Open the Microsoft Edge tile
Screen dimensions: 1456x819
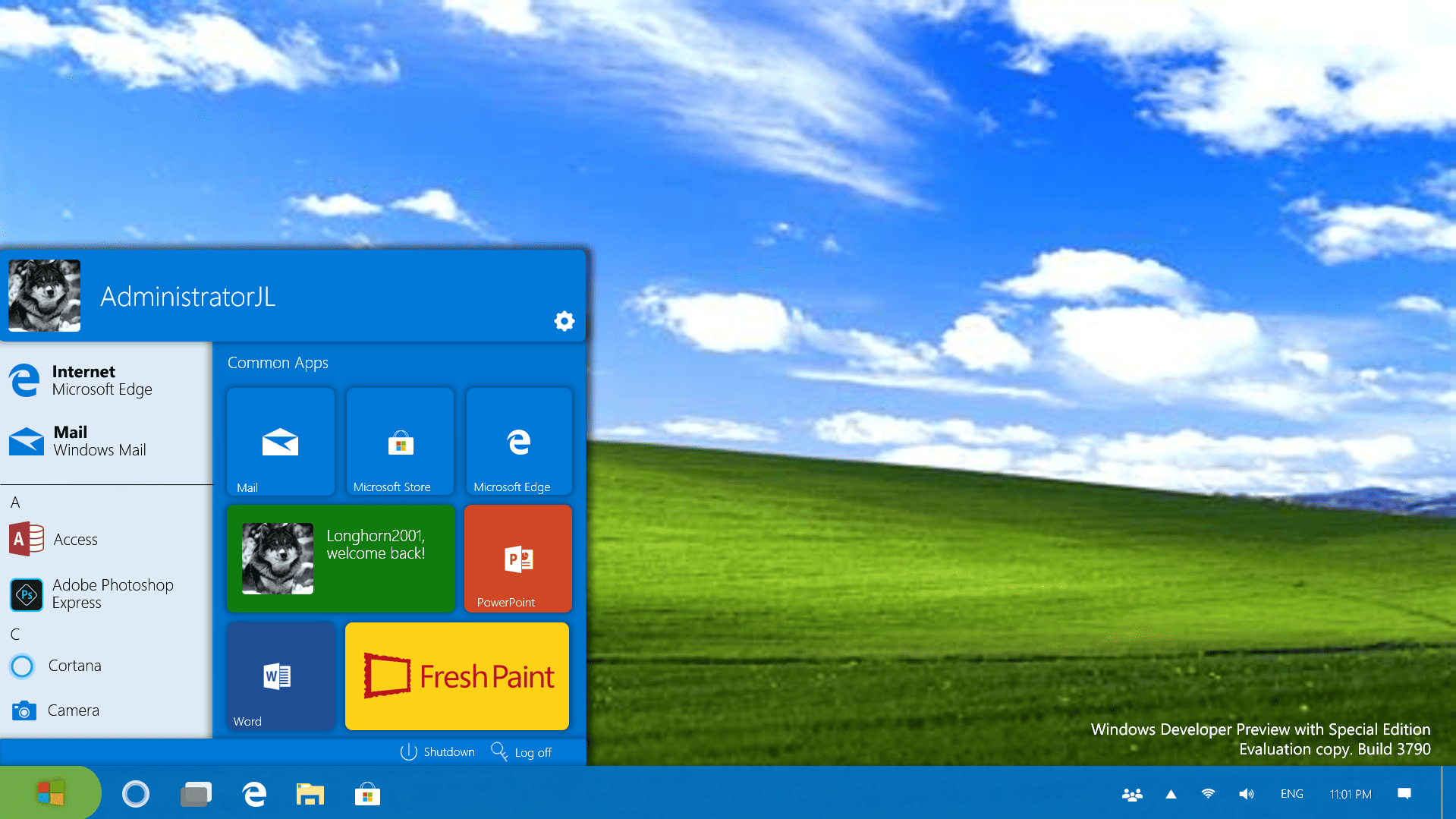coord(519,442)
